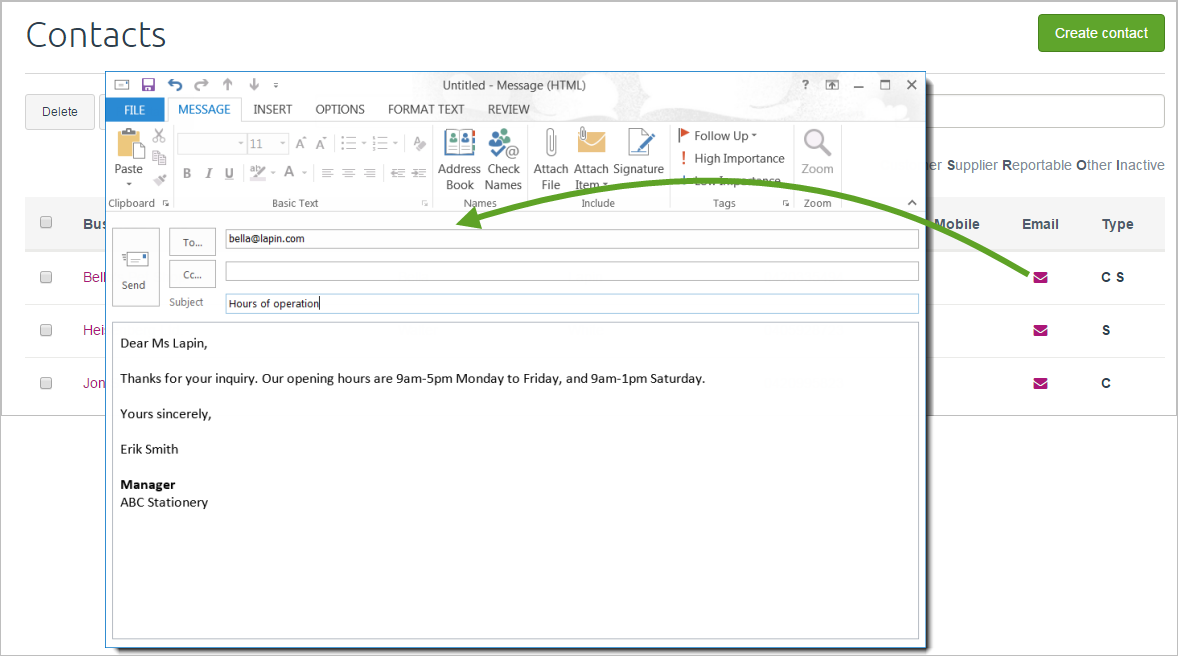This screenshot has height=656, width=1178.
Task: Tick the checkbox for the Jon contact row
Action: pyautogui.click(x=46, y=383)
